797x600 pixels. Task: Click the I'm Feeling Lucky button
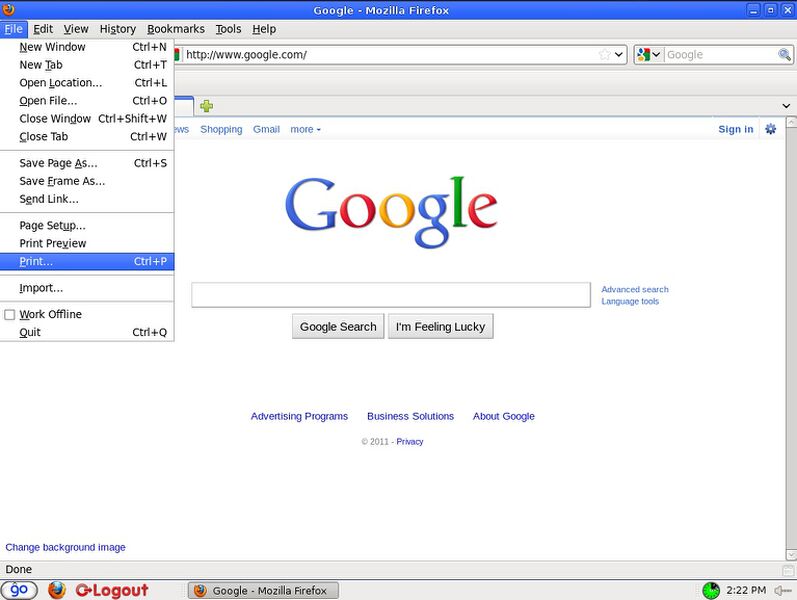[x=441, y=326]
